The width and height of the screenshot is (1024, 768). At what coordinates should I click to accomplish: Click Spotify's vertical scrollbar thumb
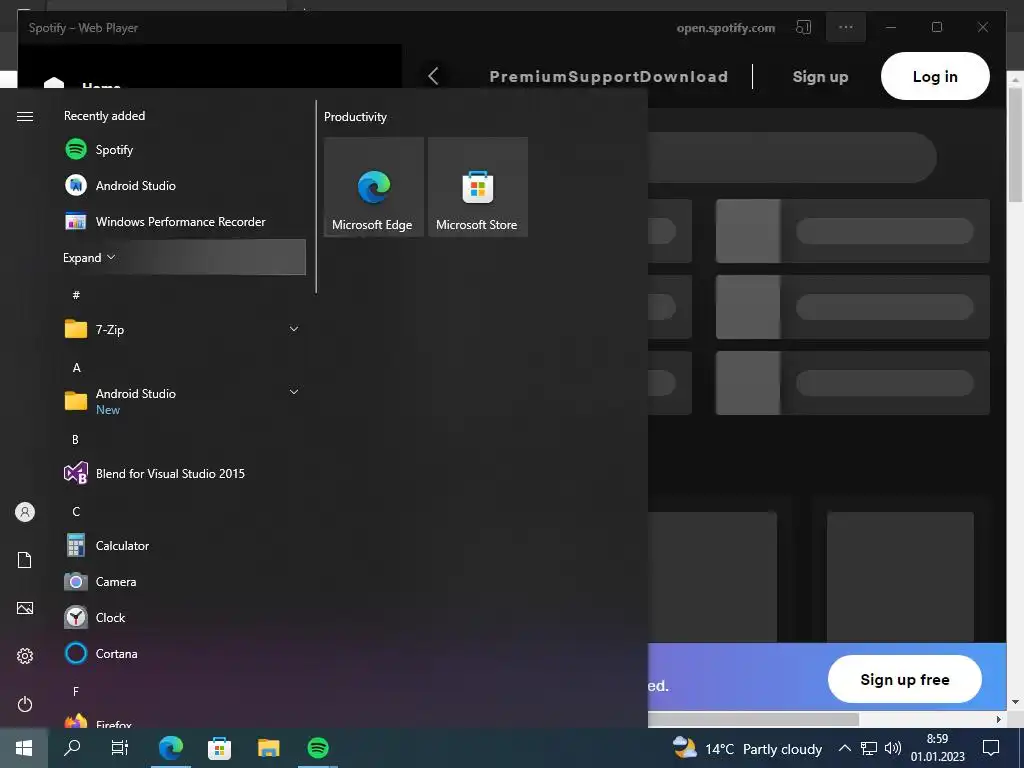point(1015,144)
